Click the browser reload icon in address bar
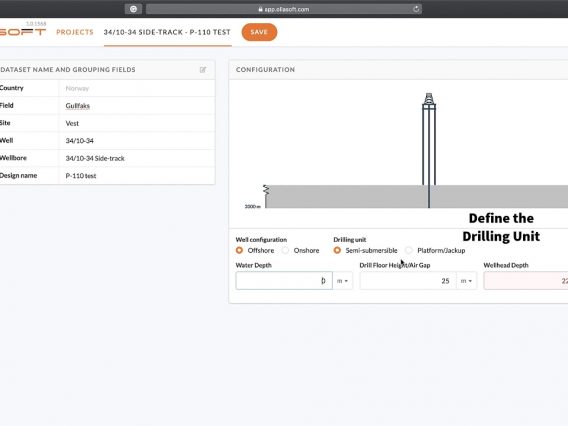 click(416, 9)
